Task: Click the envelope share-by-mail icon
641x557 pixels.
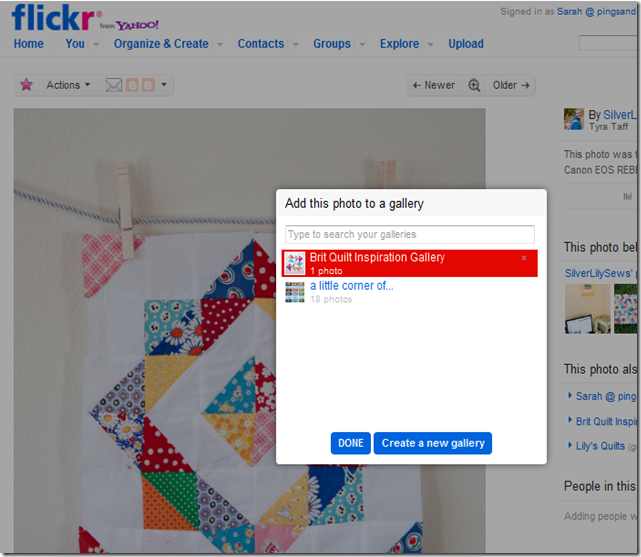Action: click(114, 85)
